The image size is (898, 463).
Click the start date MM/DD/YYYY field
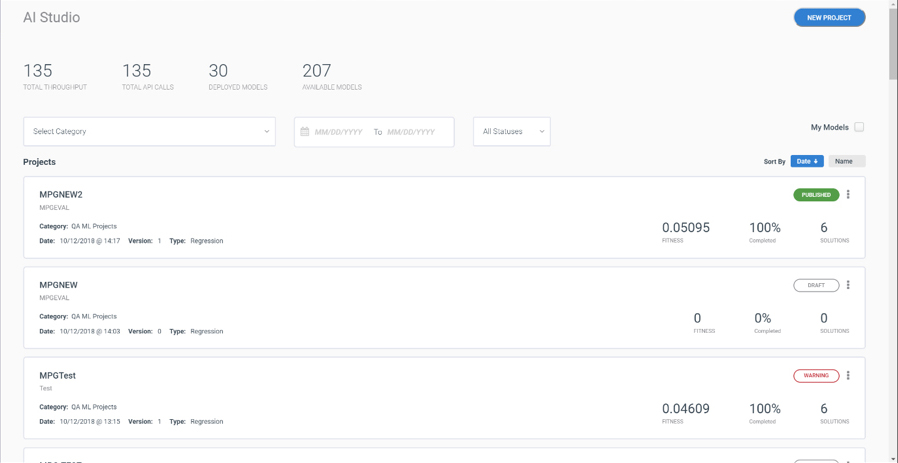[x=338, y=132]
